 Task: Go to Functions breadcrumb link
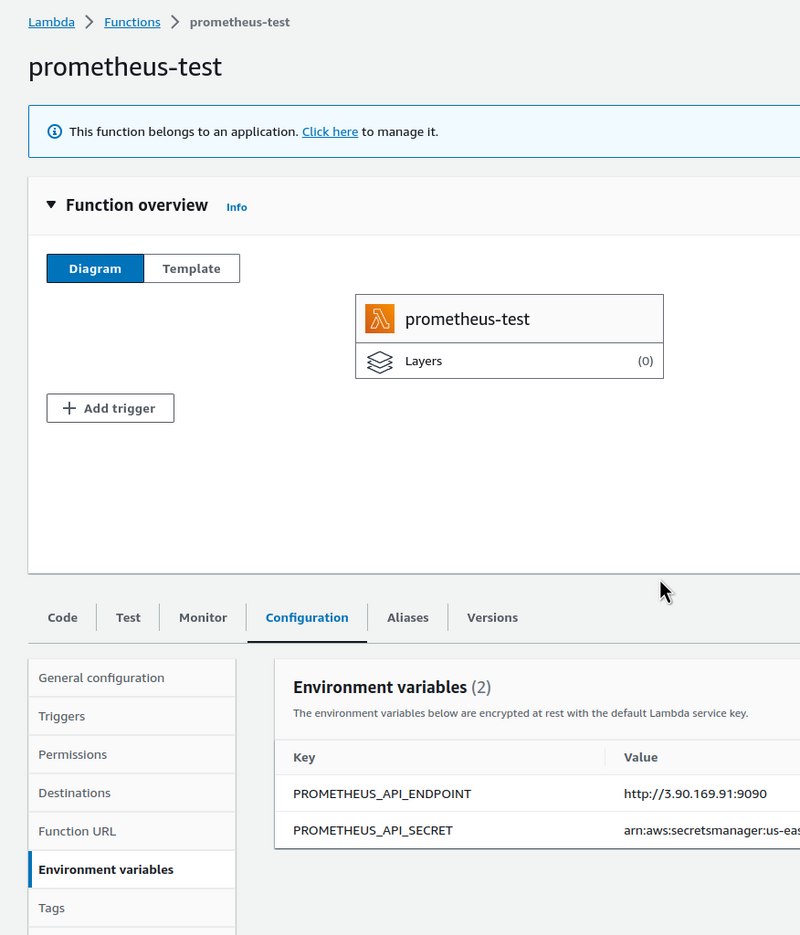point(132,22)
